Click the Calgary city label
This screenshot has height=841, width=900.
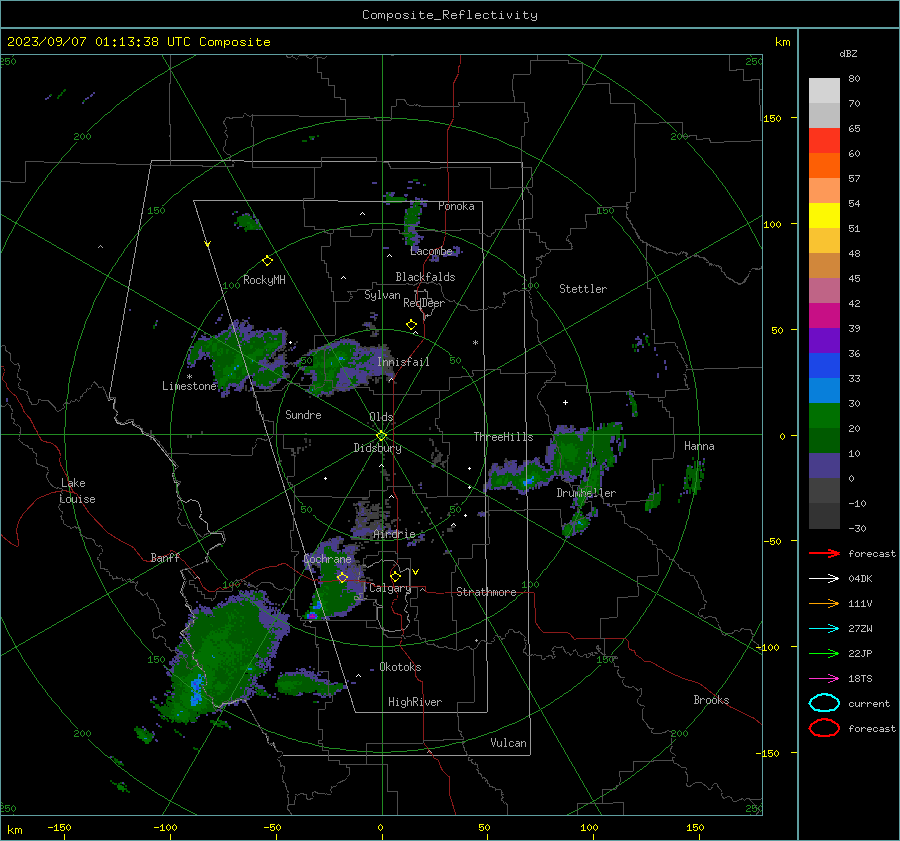coord(390,588)
